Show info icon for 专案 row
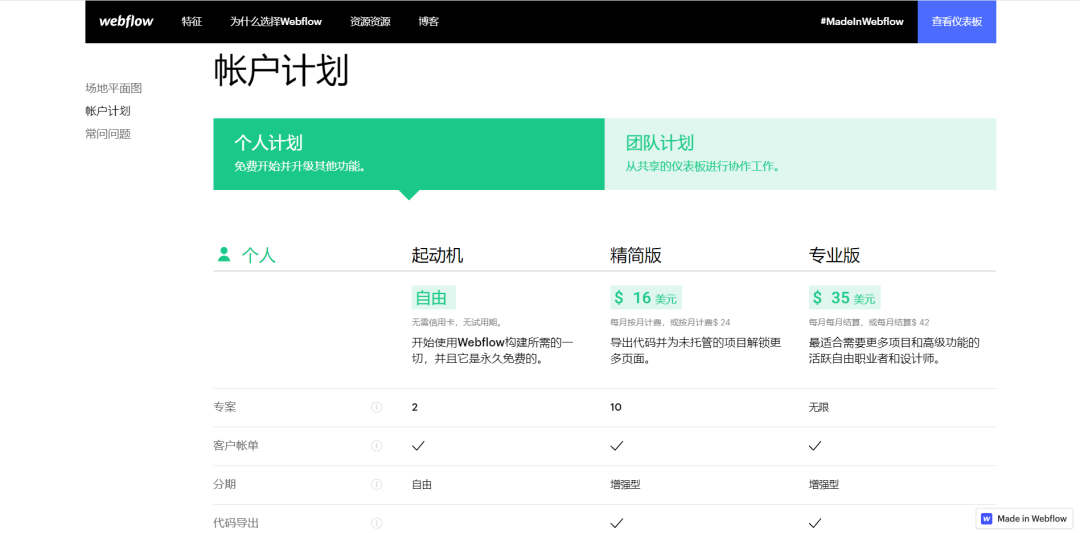Viewport: 1080px width, 533px height. (377, 407)
